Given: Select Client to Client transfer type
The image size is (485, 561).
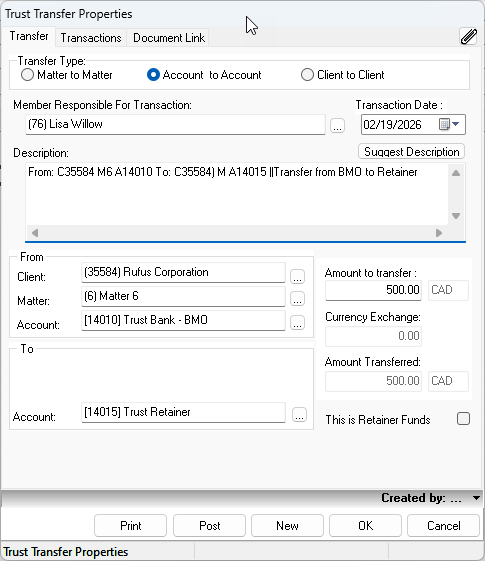Looking at the screenshot, I should [x=343, y=75].
